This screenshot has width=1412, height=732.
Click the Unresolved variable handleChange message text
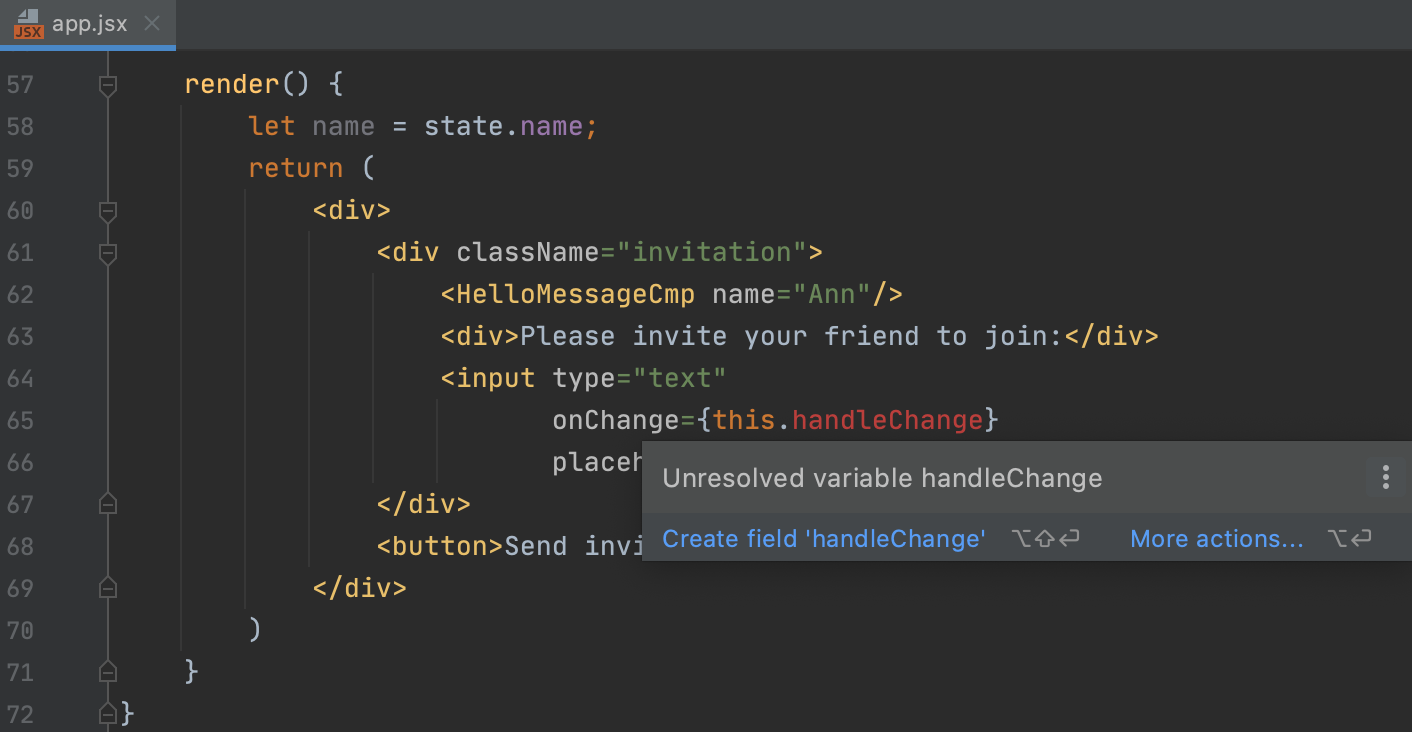coord(881,478)
